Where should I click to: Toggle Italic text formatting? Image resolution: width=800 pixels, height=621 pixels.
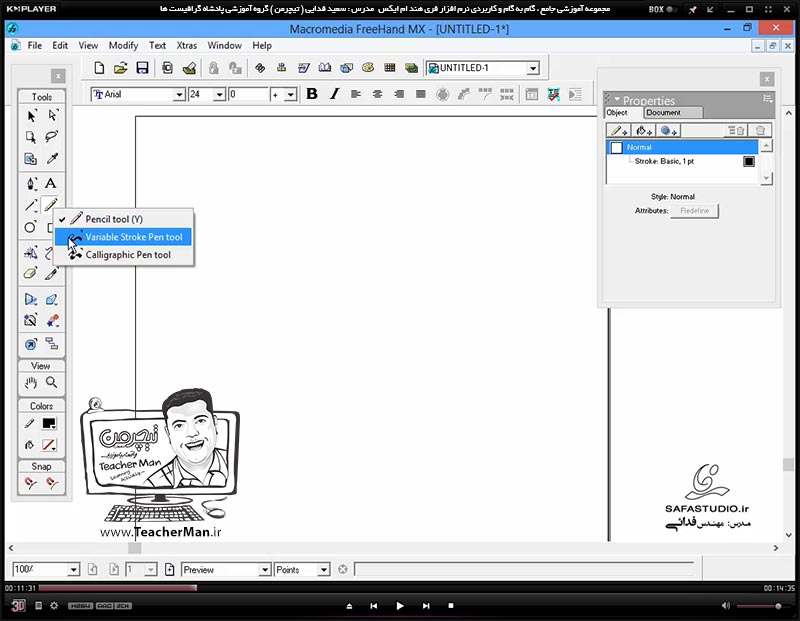coord(334,94)
